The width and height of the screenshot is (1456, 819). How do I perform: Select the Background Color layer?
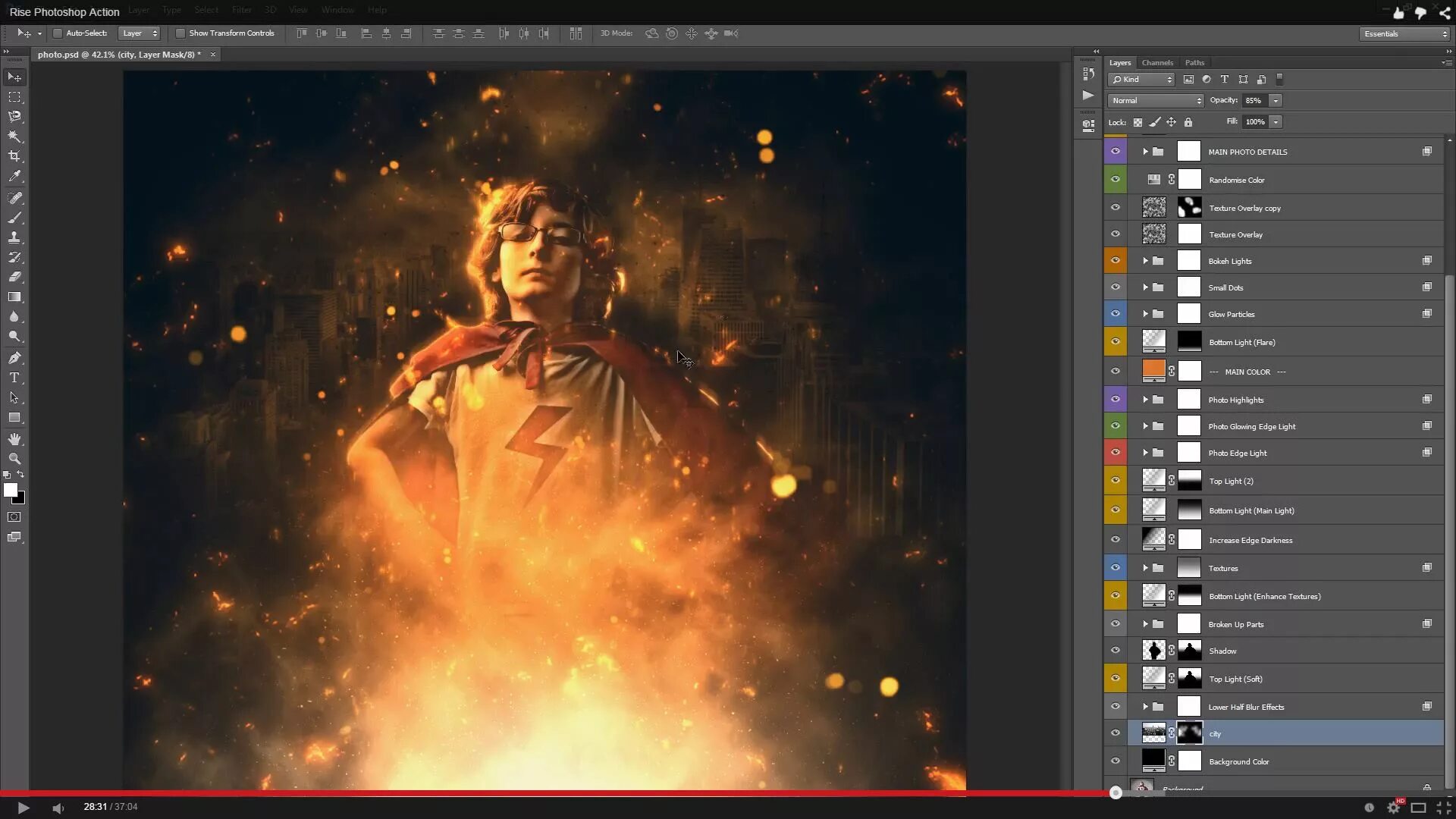pos(1239,761)
